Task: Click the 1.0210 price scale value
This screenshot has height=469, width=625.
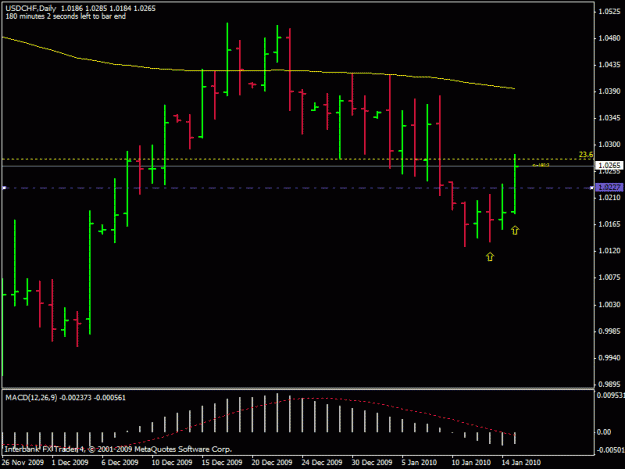Action: (x=610, y=197)
